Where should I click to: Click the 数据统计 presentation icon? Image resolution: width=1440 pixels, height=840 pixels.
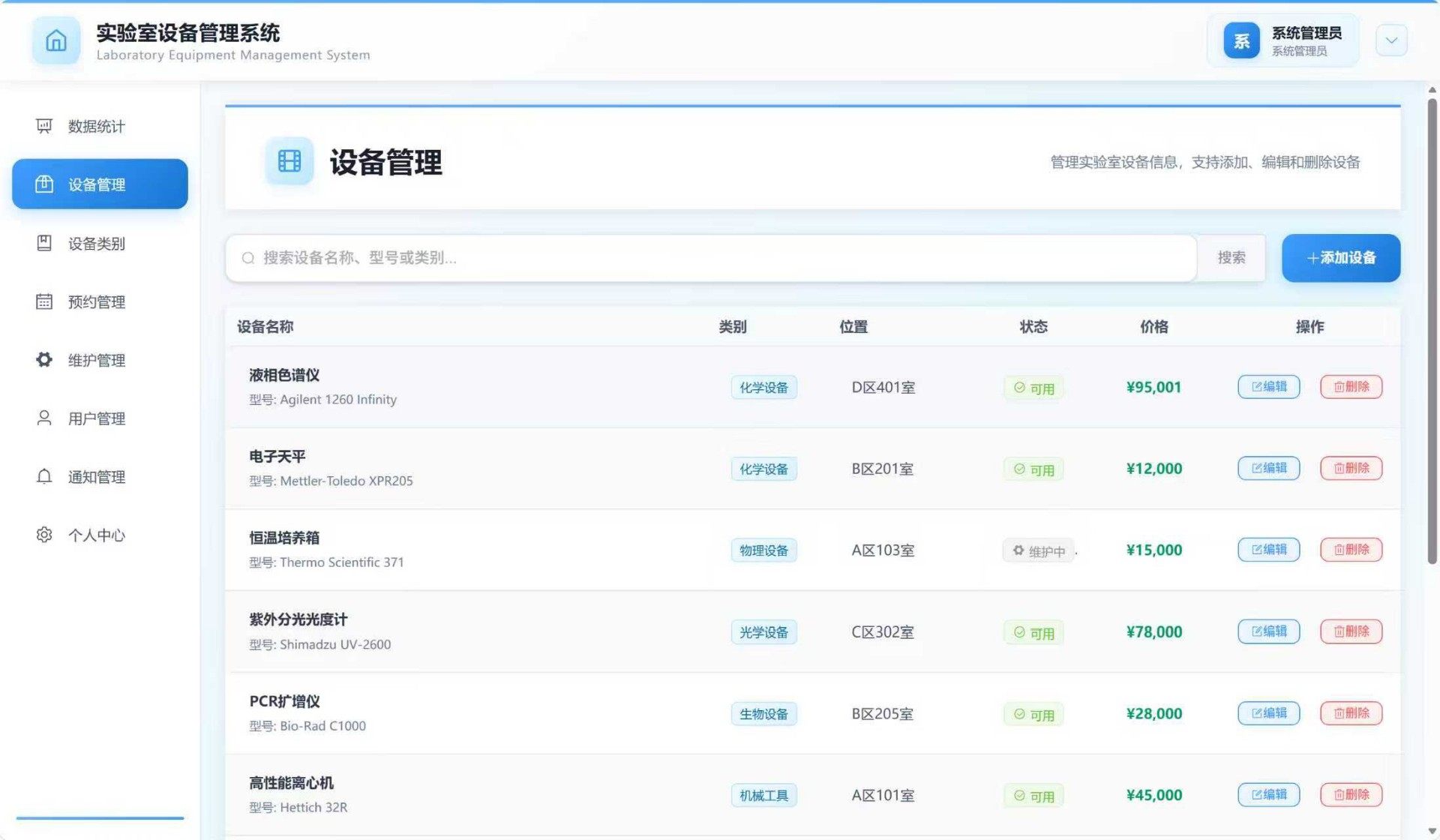point(44,126)
